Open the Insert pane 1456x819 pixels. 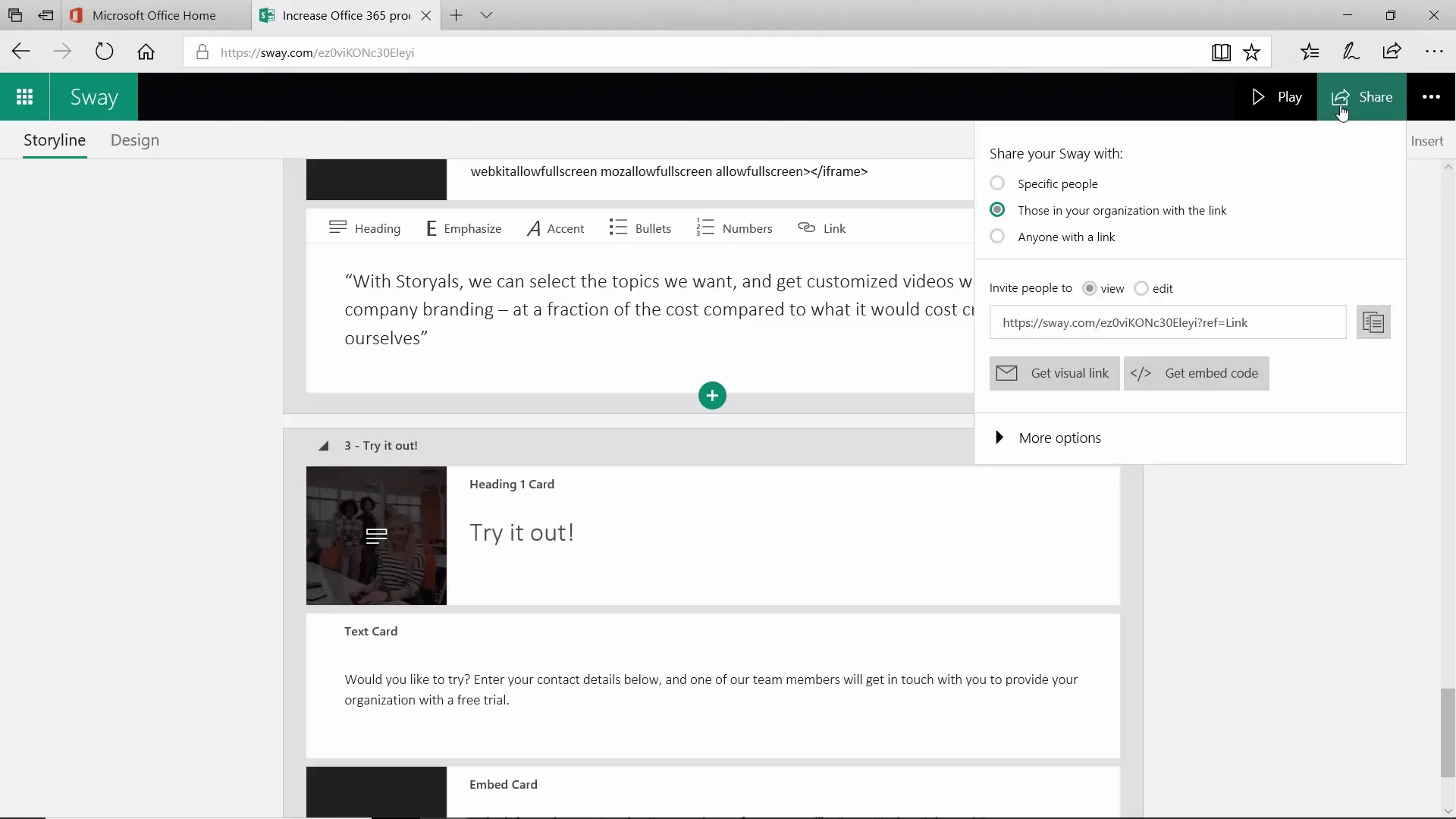[1427, 141]
